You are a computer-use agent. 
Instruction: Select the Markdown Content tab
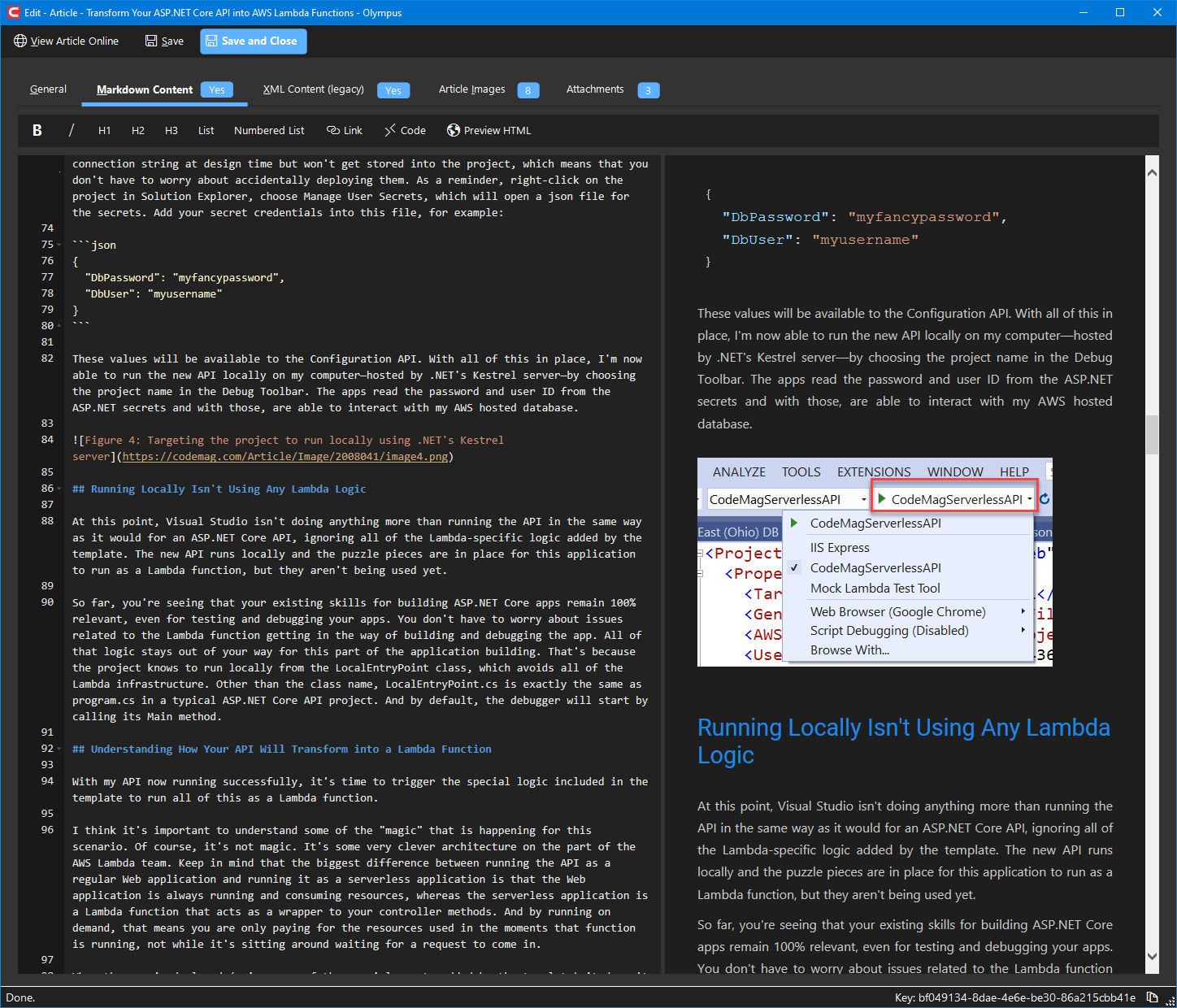point(164,89)
